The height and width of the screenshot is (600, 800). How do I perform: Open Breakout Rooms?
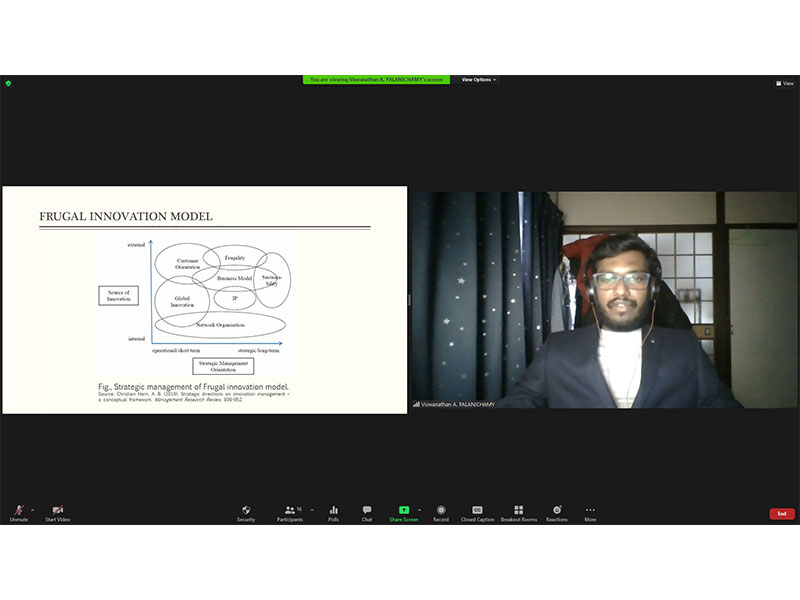518,512
